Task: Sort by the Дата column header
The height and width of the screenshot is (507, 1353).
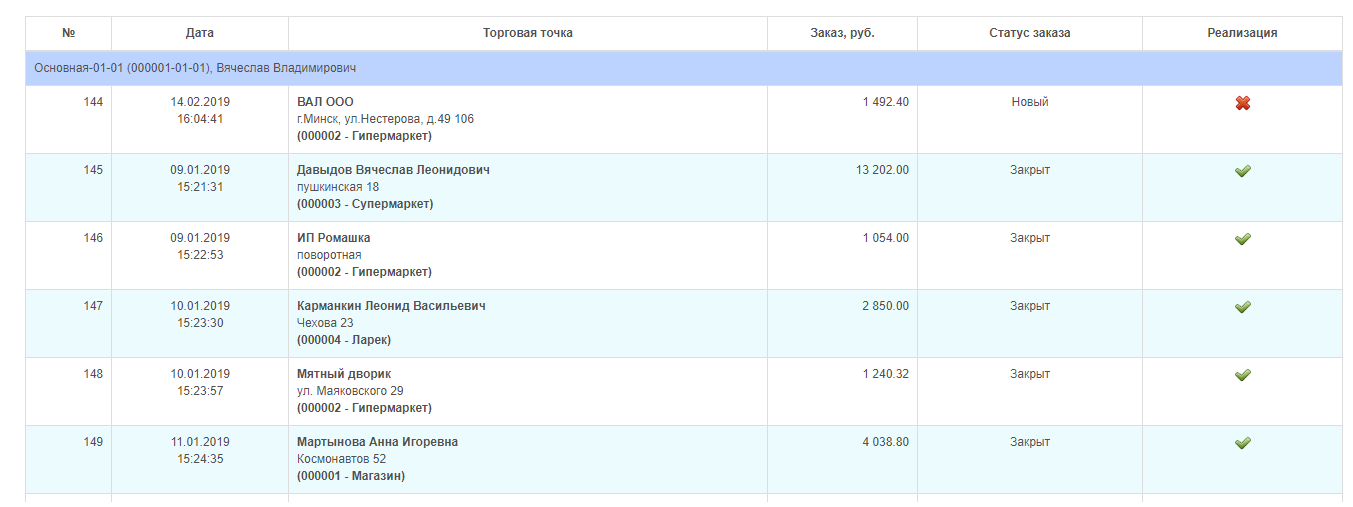Action: tap(200, 33)
